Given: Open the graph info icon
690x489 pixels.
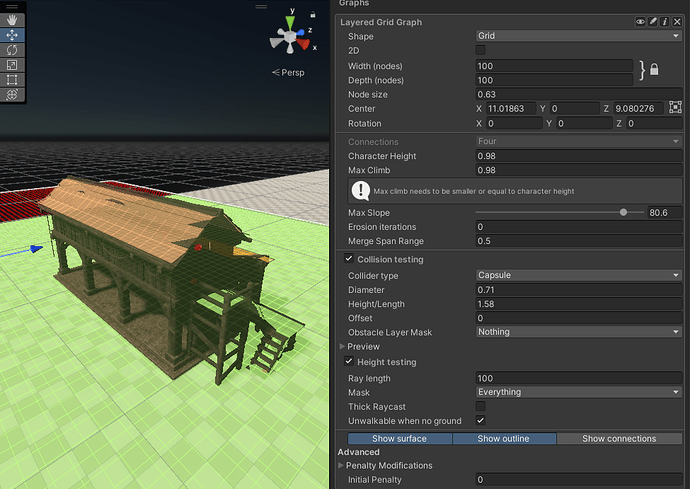Looking at the screenshot, I should point(664,22).
